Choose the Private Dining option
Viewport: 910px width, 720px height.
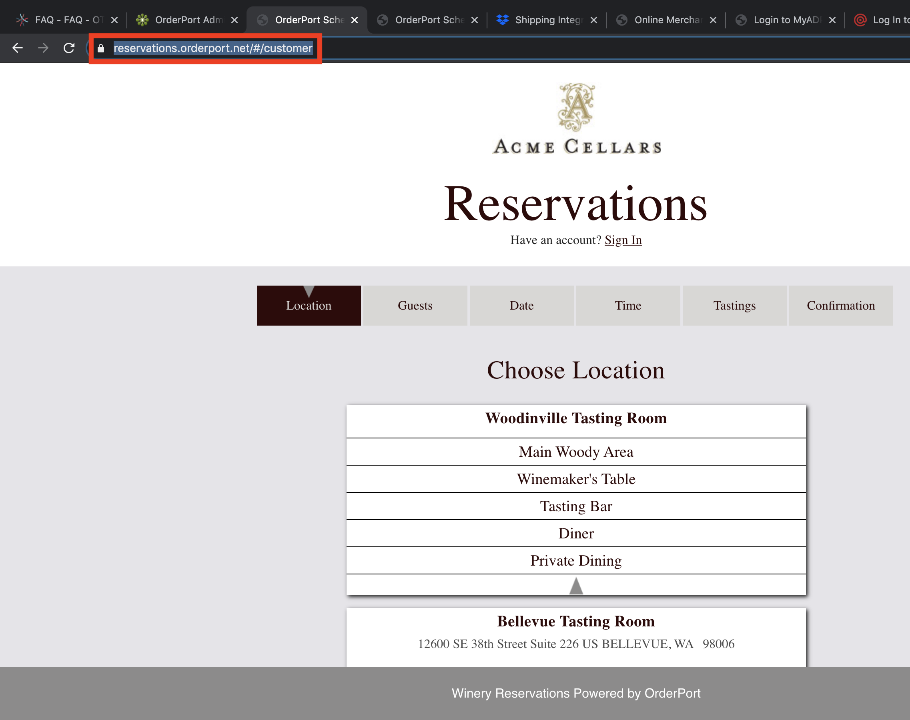[576, 560]
